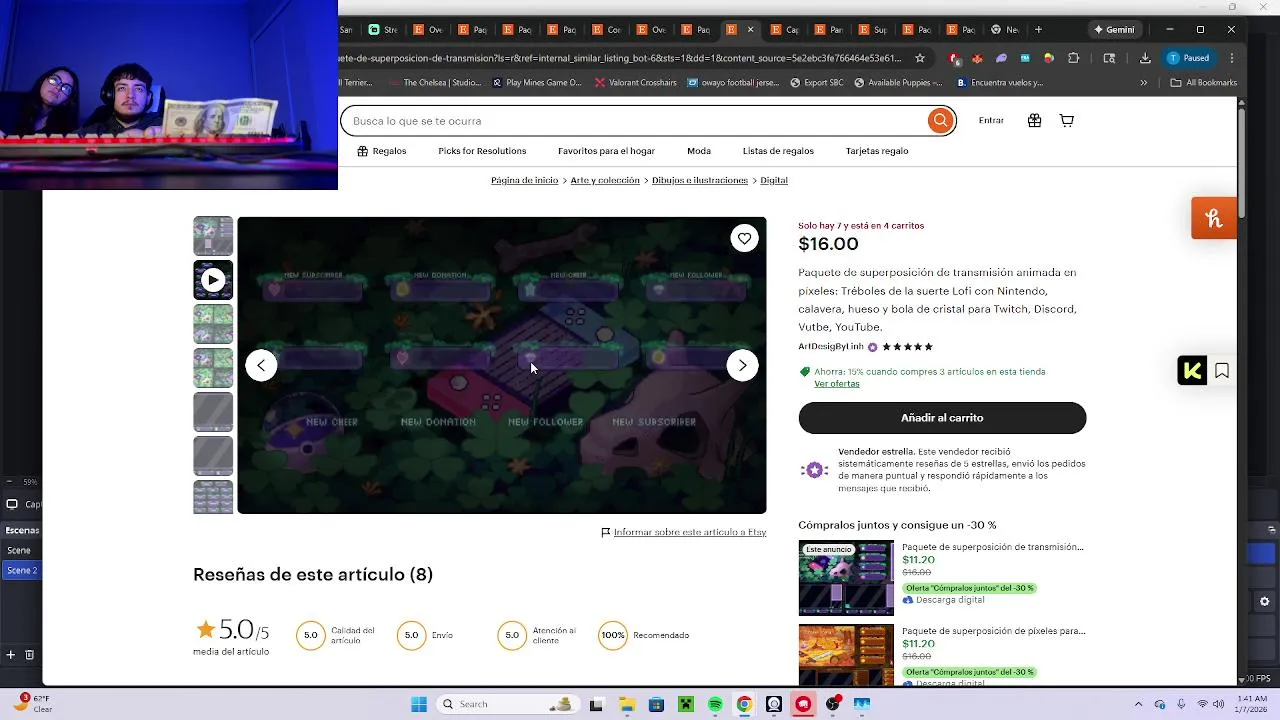The height and width of the screenshot is (720, 1280).
Task: Click the bookmark ribbon icon beside K
Action: [1221, 371]
